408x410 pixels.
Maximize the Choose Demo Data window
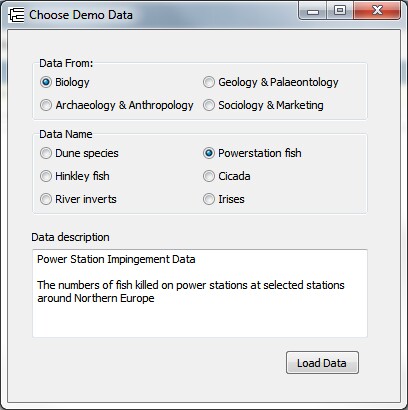pyautogui.click(x=340, y=11)
